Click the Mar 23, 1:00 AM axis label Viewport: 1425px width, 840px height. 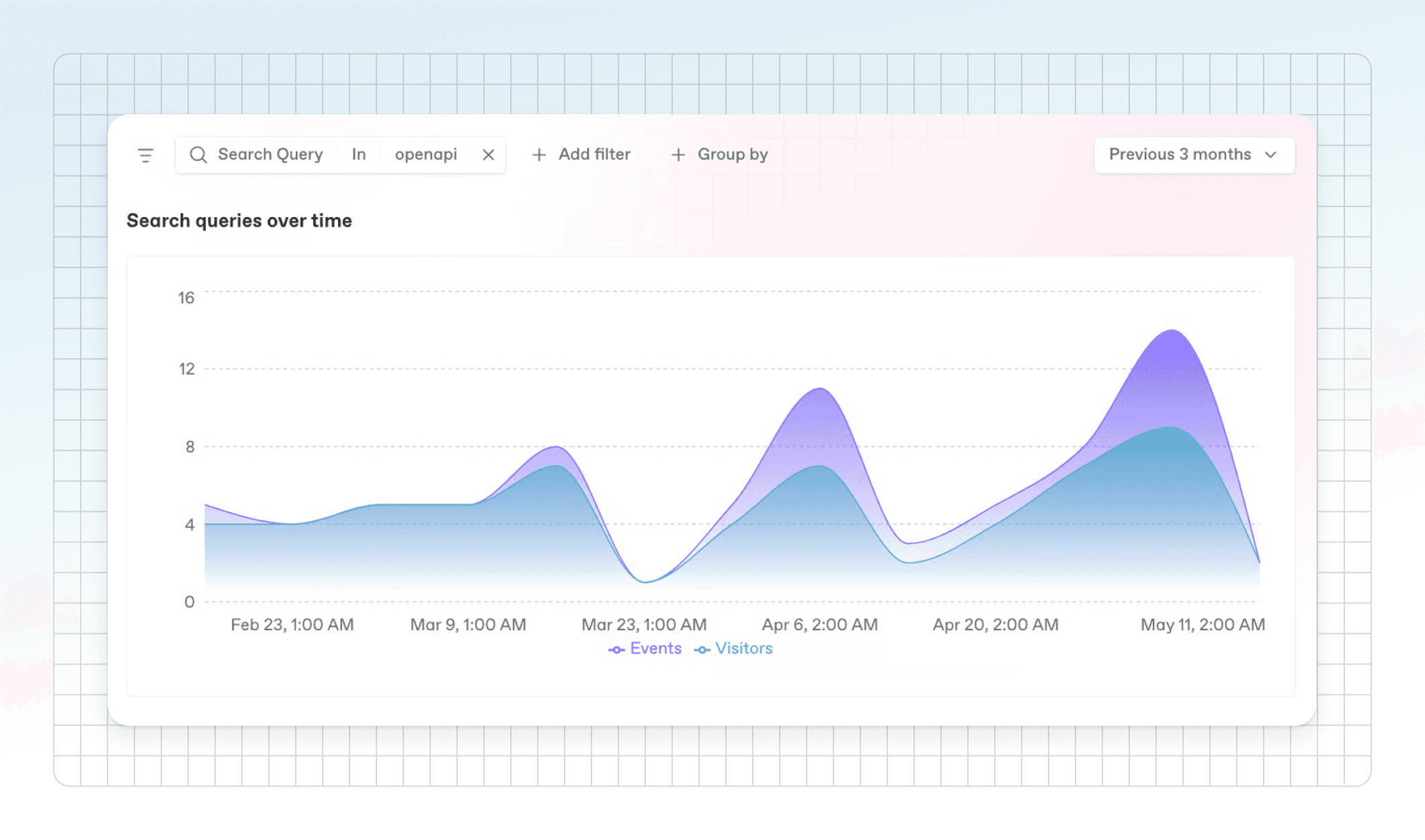click(x=644, y=625)
